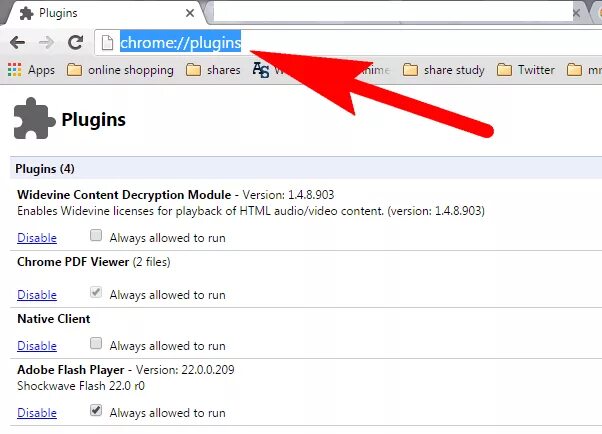Click the Enables Widevine licenses description text

pyautogui.click(x=251, y=211)
